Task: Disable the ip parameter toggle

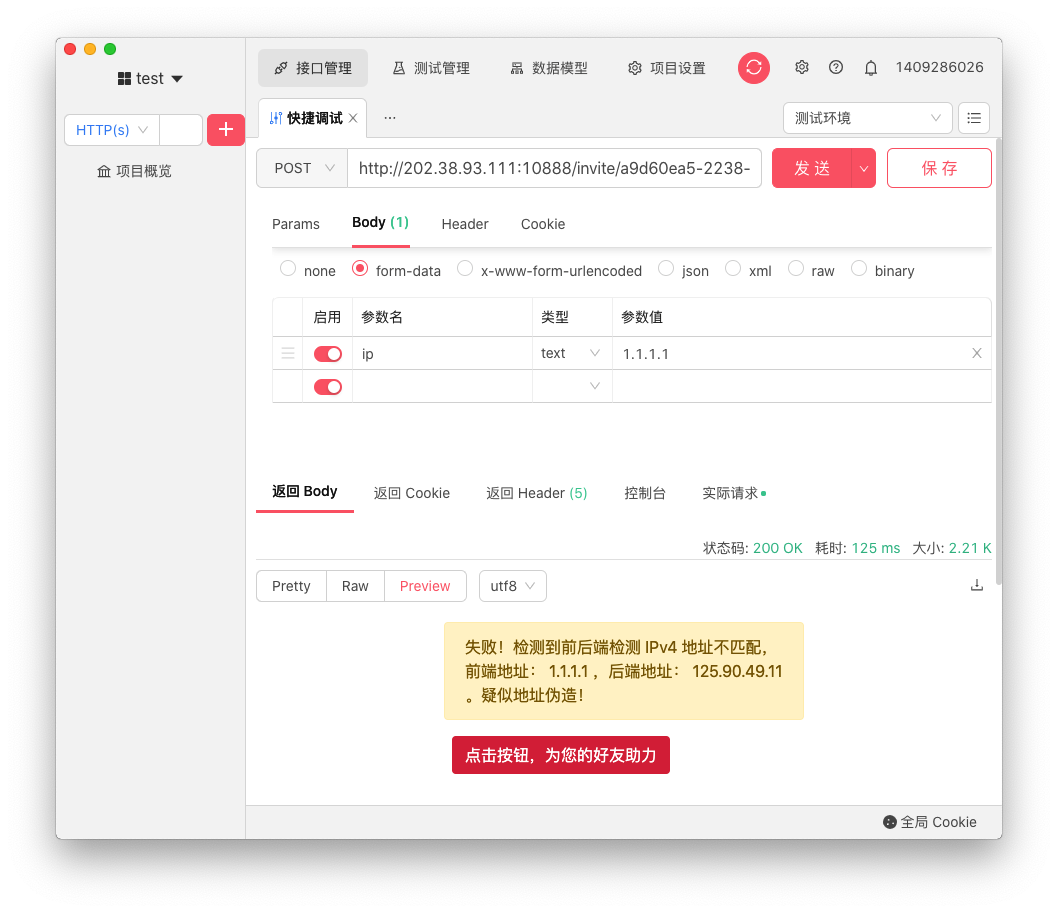Action: click(328, 354)
